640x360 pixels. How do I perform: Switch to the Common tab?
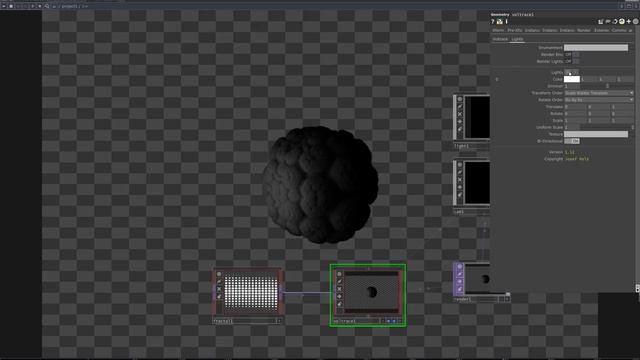pos(619,30)
